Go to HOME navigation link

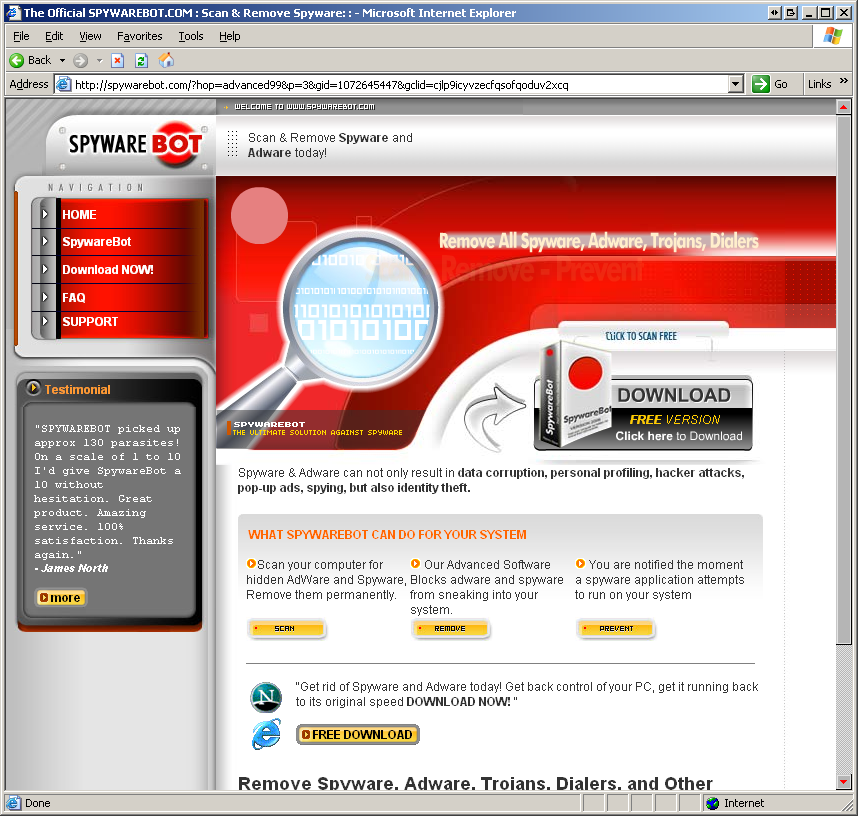[x=79, y=215]
